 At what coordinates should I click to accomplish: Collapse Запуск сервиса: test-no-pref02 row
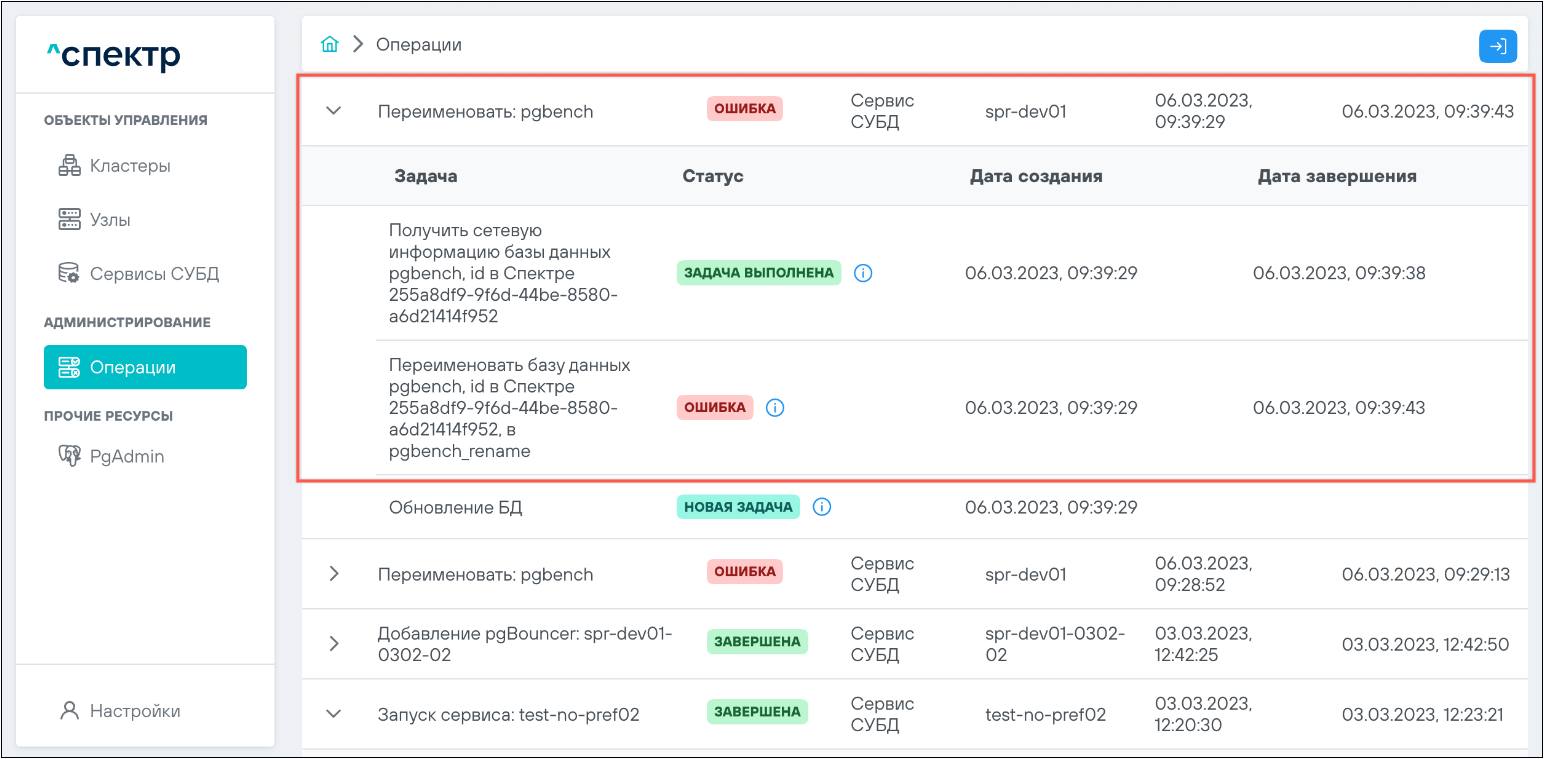(x=334, y=714)
